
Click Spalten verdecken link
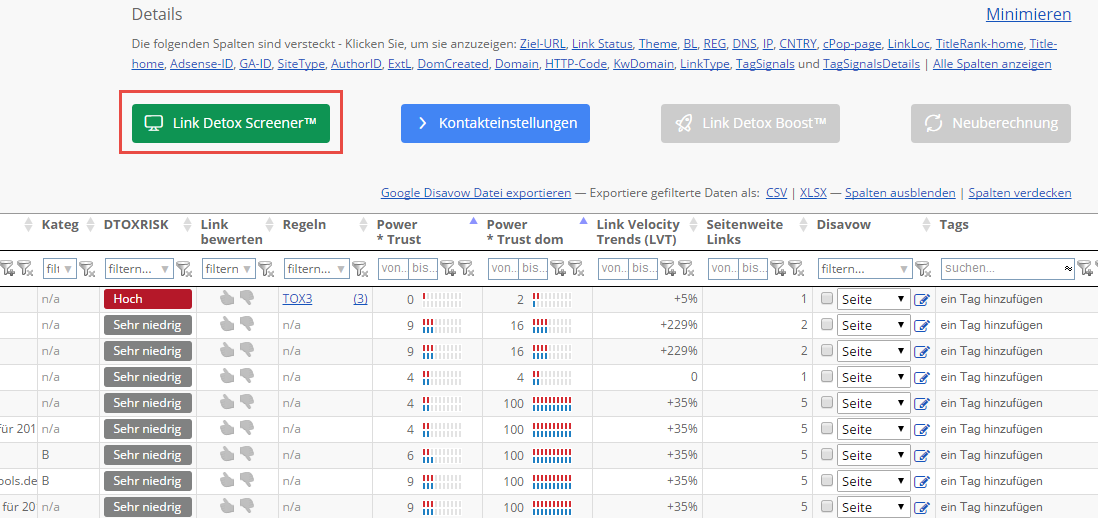pos(1020,192)
